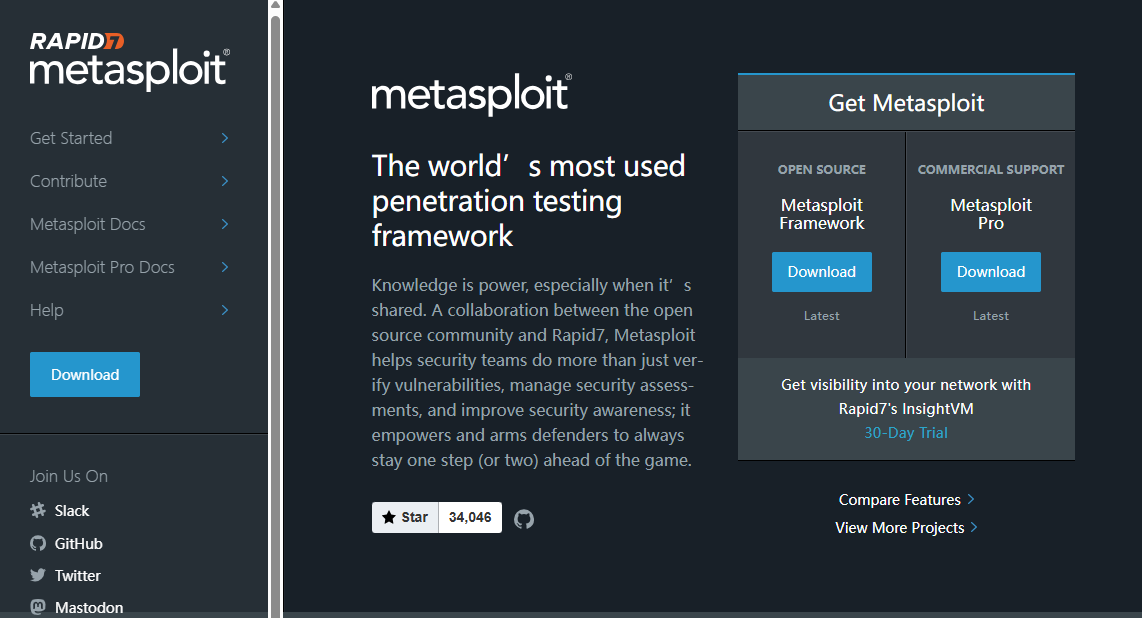Click the COMMERCIAL SUPPORT label
1142x618 pixels.
pyautogui.click(x=991, y=169)
